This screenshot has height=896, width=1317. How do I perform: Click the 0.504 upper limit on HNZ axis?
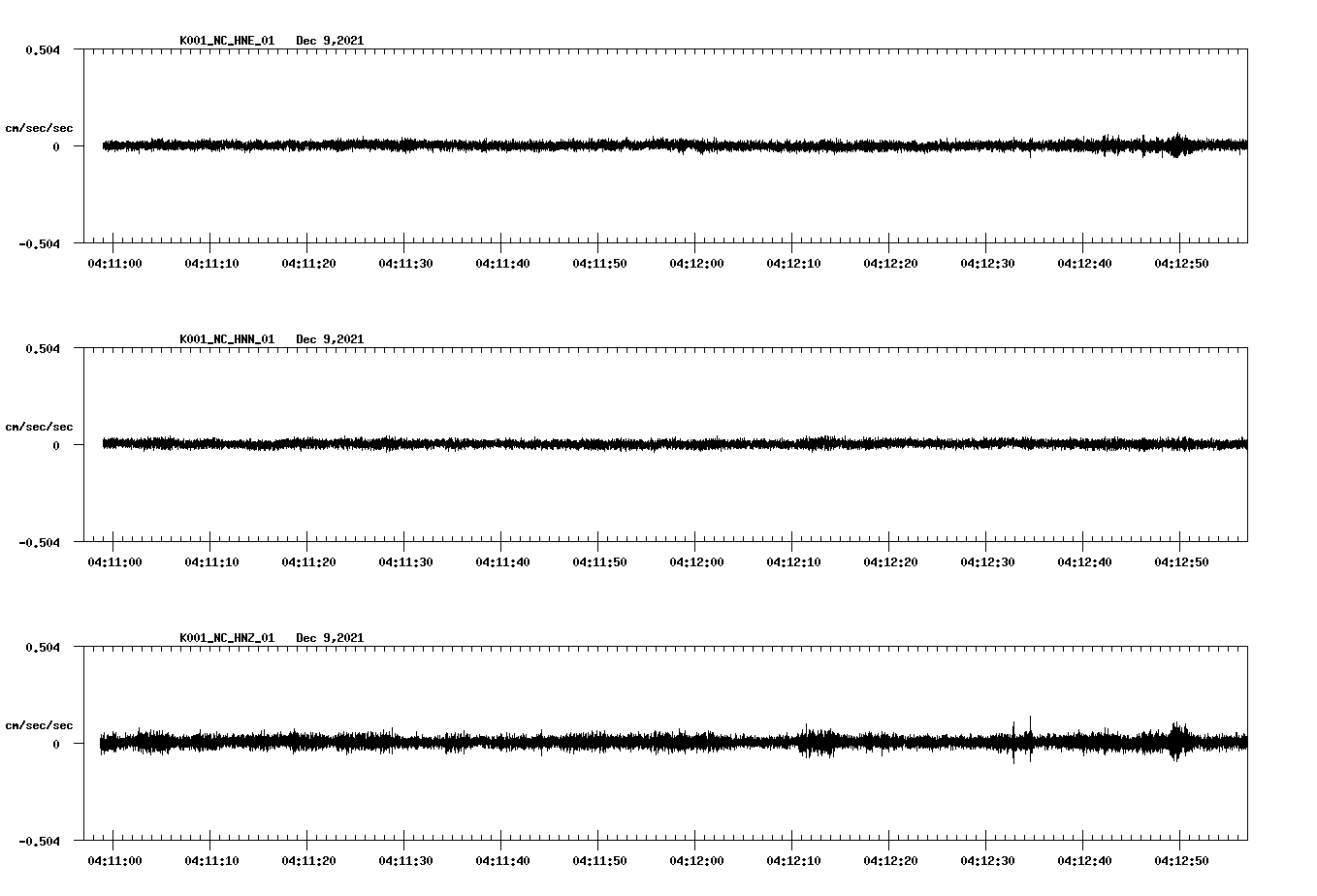coord(43,647)
